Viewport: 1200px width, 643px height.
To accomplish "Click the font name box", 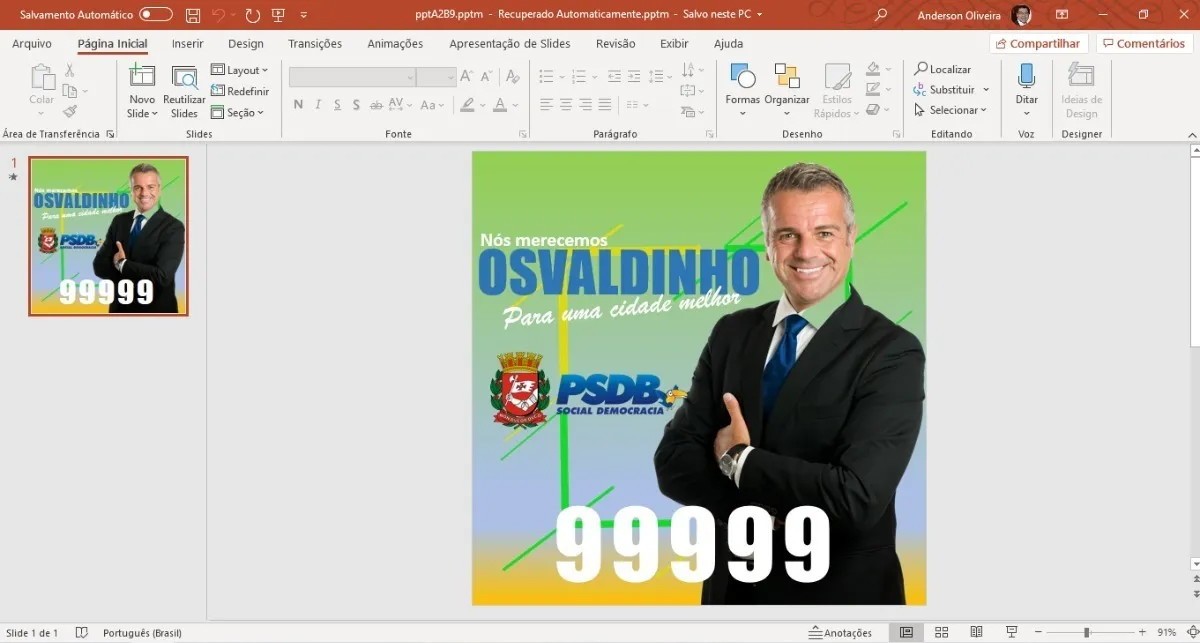I will [x=352, y=77].
